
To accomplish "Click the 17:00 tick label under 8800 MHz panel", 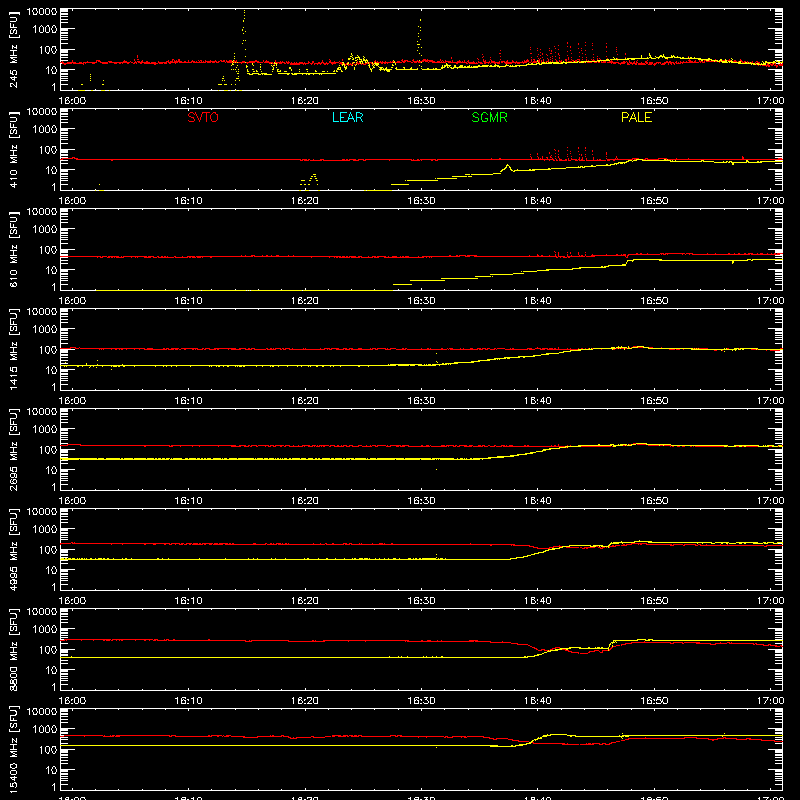I will tap(770, 701).
